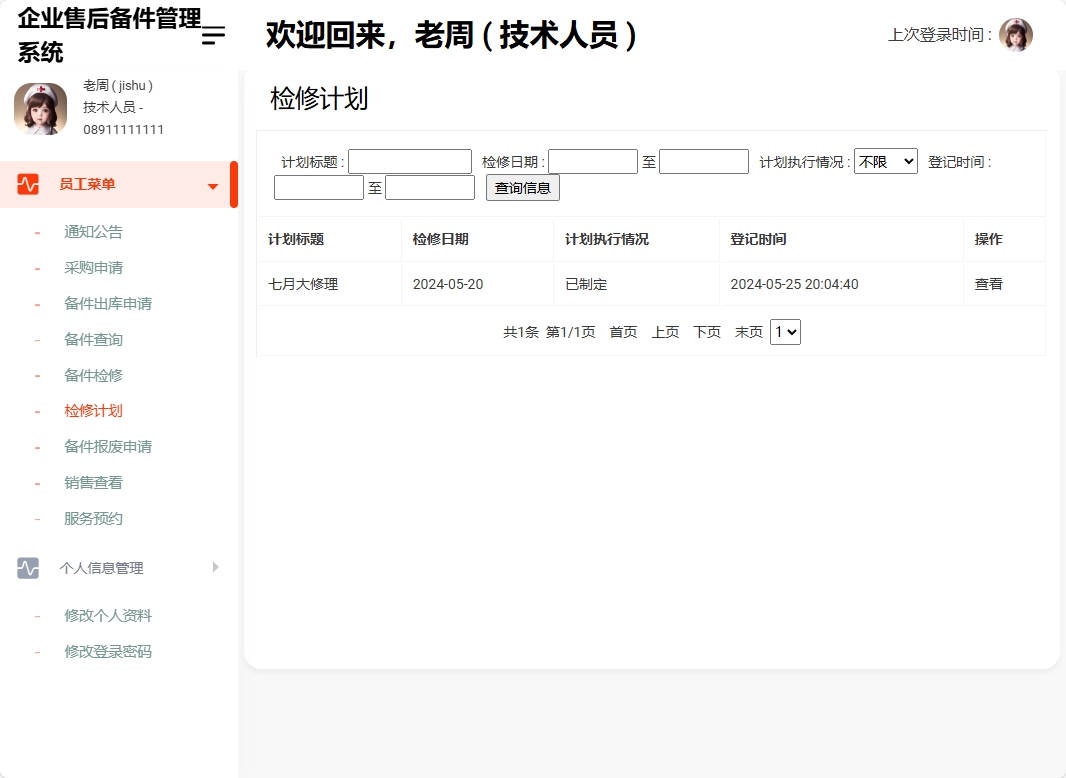The height and width of the screenshot is (778, 1066).
Task: Collapse the 员工菜单 section via its chevron
Action: pos(212,185)
